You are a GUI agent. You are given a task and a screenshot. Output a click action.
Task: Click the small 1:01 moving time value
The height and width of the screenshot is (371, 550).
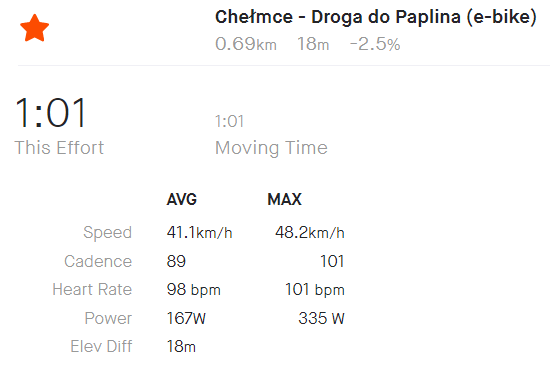coord(229,121)
